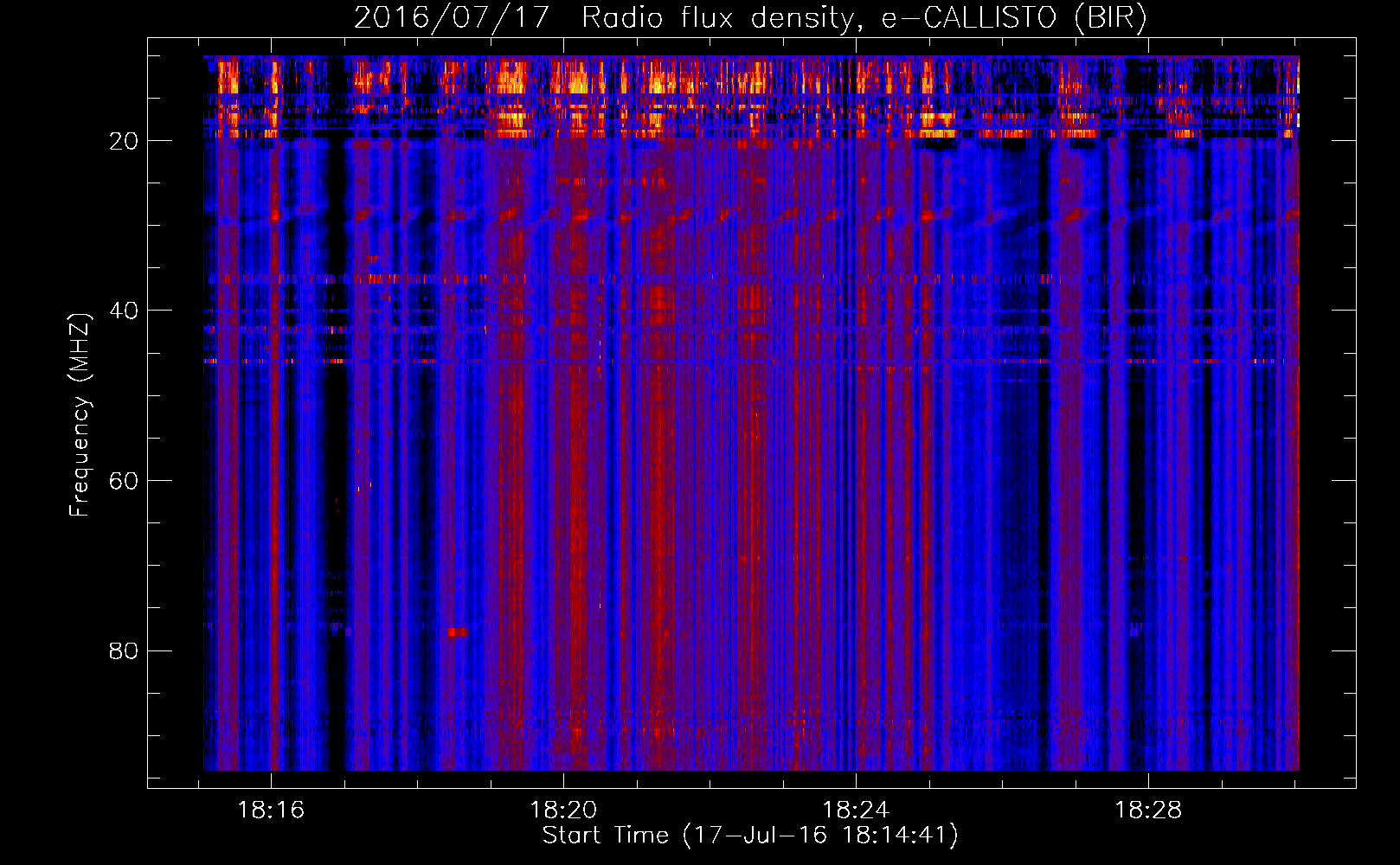Click the '60' frequency axis label
The height and width of the screenshot is (865, 1400).
coord(124,481)
